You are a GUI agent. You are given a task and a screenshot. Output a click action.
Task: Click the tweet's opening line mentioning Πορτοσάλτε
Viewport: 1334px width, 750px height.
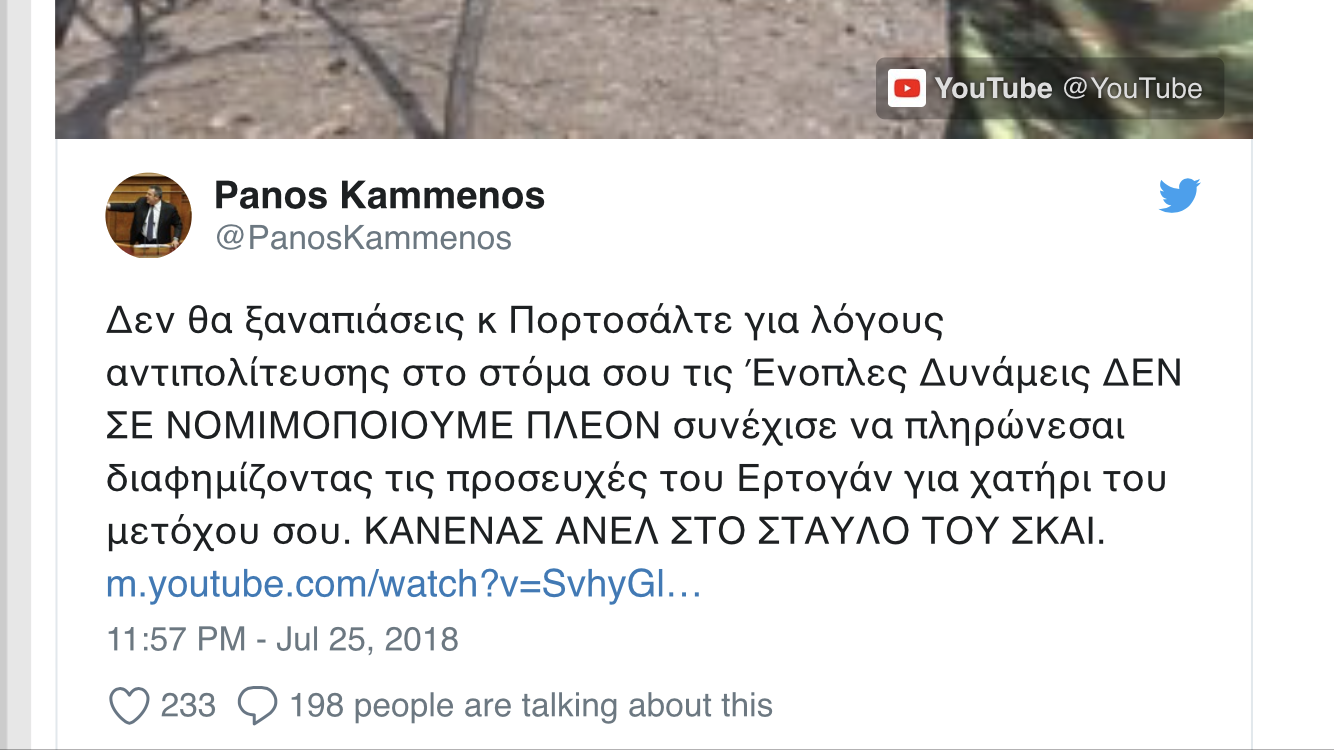(525, 322)
